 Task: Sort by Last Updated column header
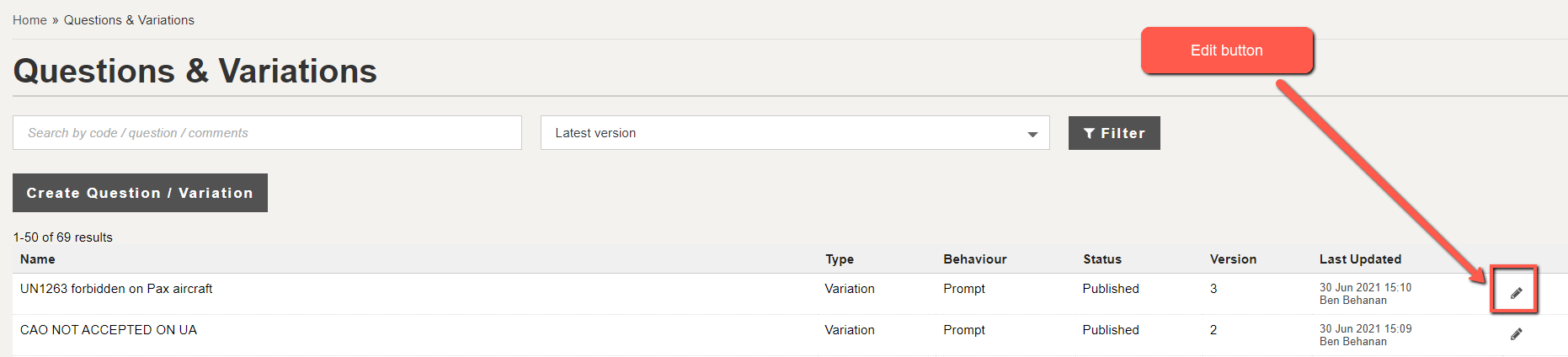1360,259
